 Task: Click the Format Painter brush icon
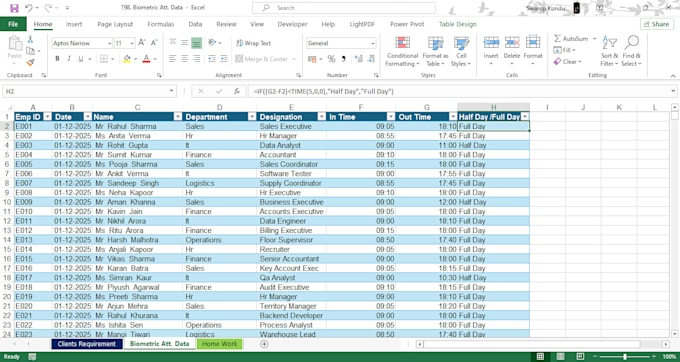tap(30, 62)
